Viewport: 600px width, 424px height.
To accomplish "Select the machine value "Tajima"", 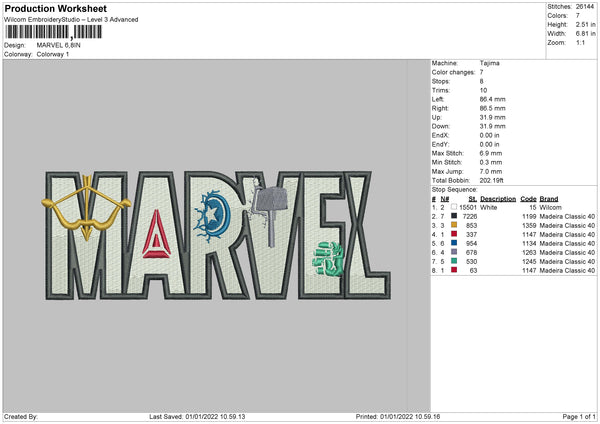I will [489, 63].
